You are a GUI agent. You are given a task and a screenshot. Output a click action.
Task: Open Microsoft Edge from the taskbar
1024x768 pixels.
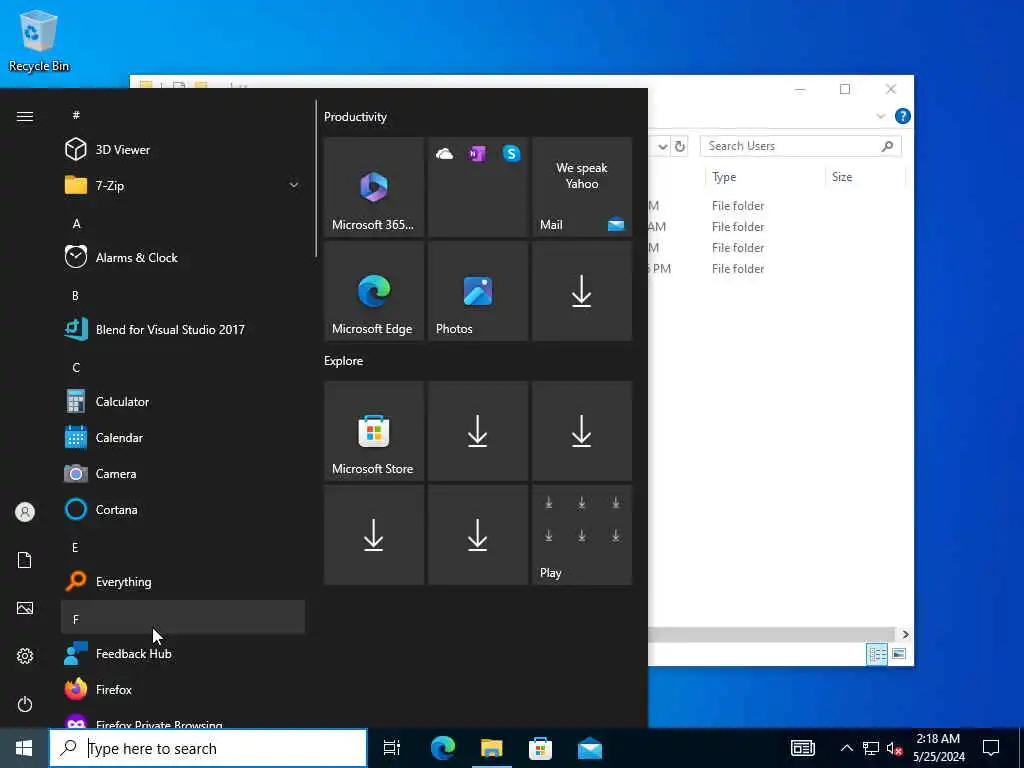pyautogui.click(x=443, y=748)
